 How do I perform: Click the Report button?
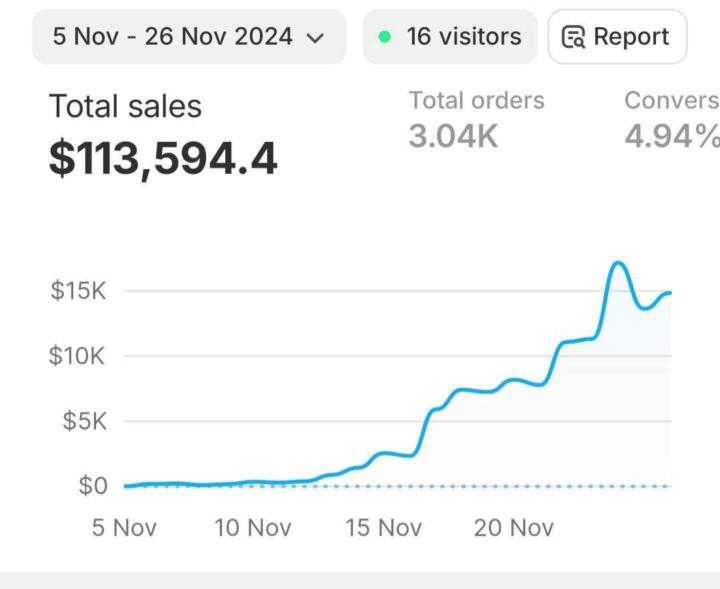617,37
